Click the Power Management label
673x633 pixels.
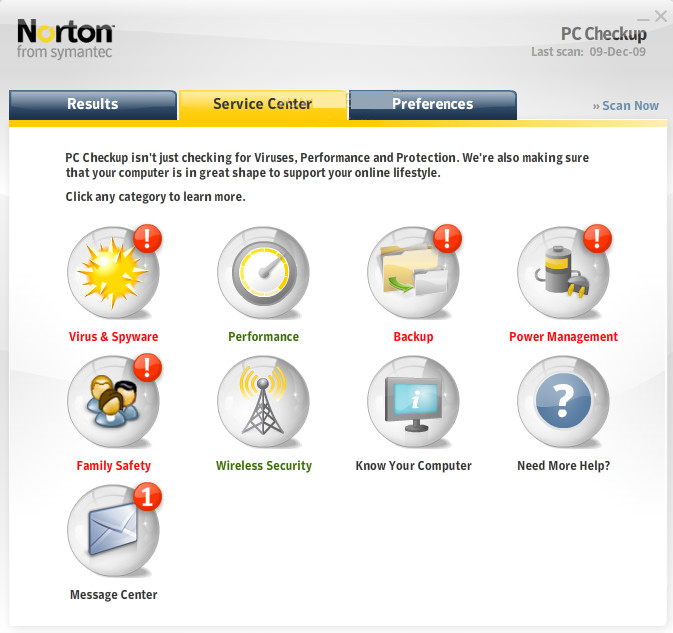tap(564, 337)
